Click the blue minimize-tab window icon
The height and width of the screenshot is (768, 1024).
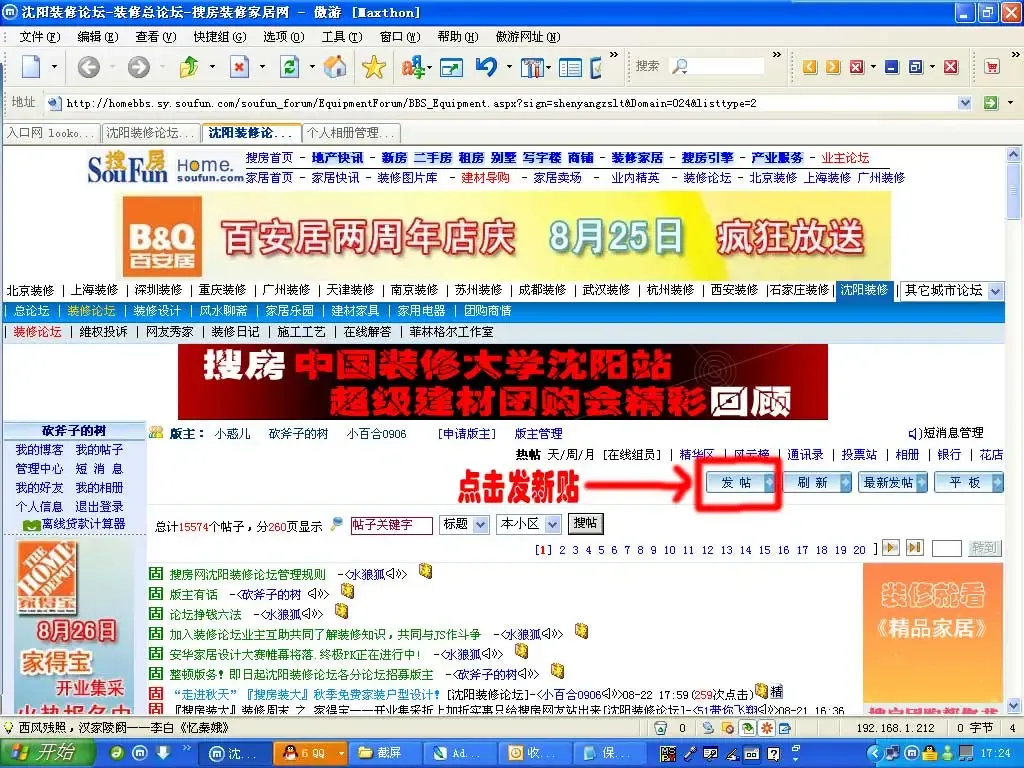pos(892,67)
